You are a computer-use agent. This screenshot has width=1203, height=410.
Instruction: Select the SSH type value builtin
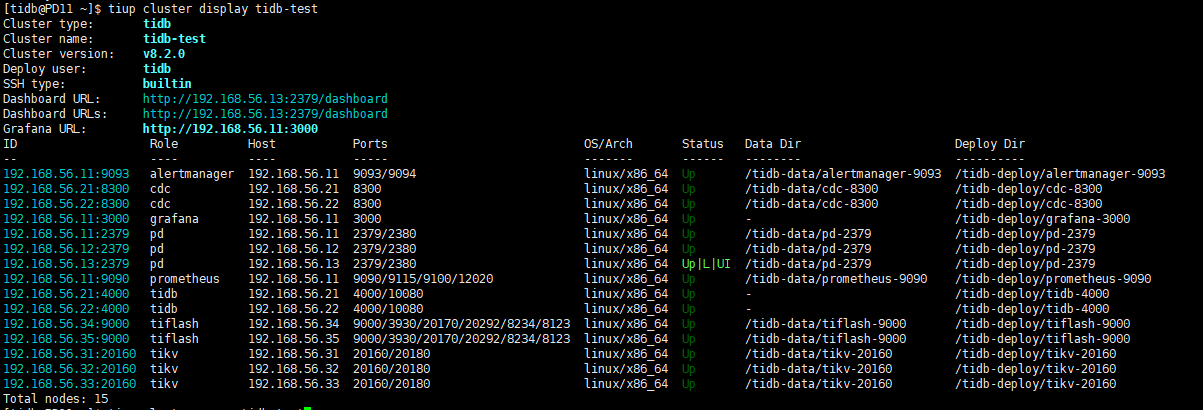coord(167,83)
